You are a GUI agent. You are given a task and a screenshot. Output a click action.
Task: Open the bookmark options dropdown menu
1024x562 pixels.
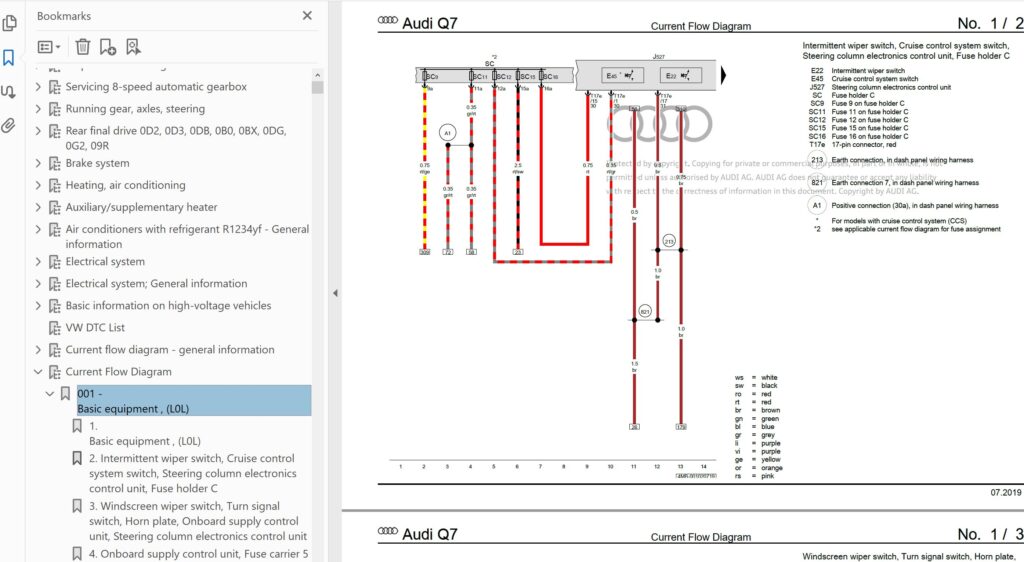point(49,46)
